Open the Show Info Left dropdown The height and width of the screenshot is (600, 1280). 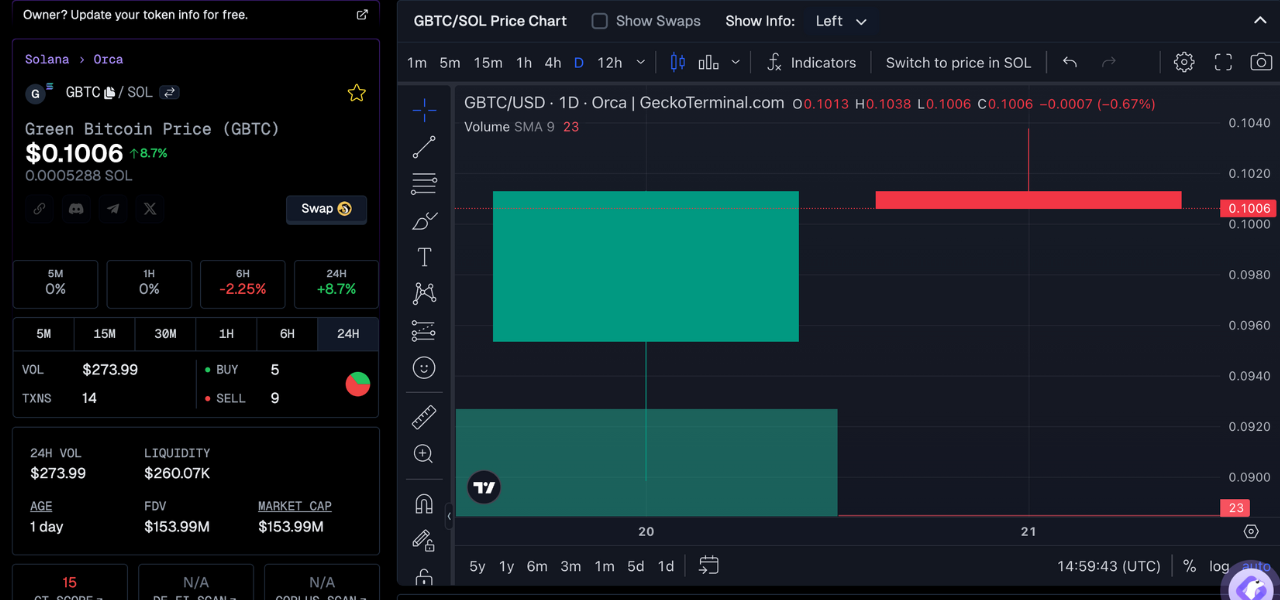coord(840,21)
